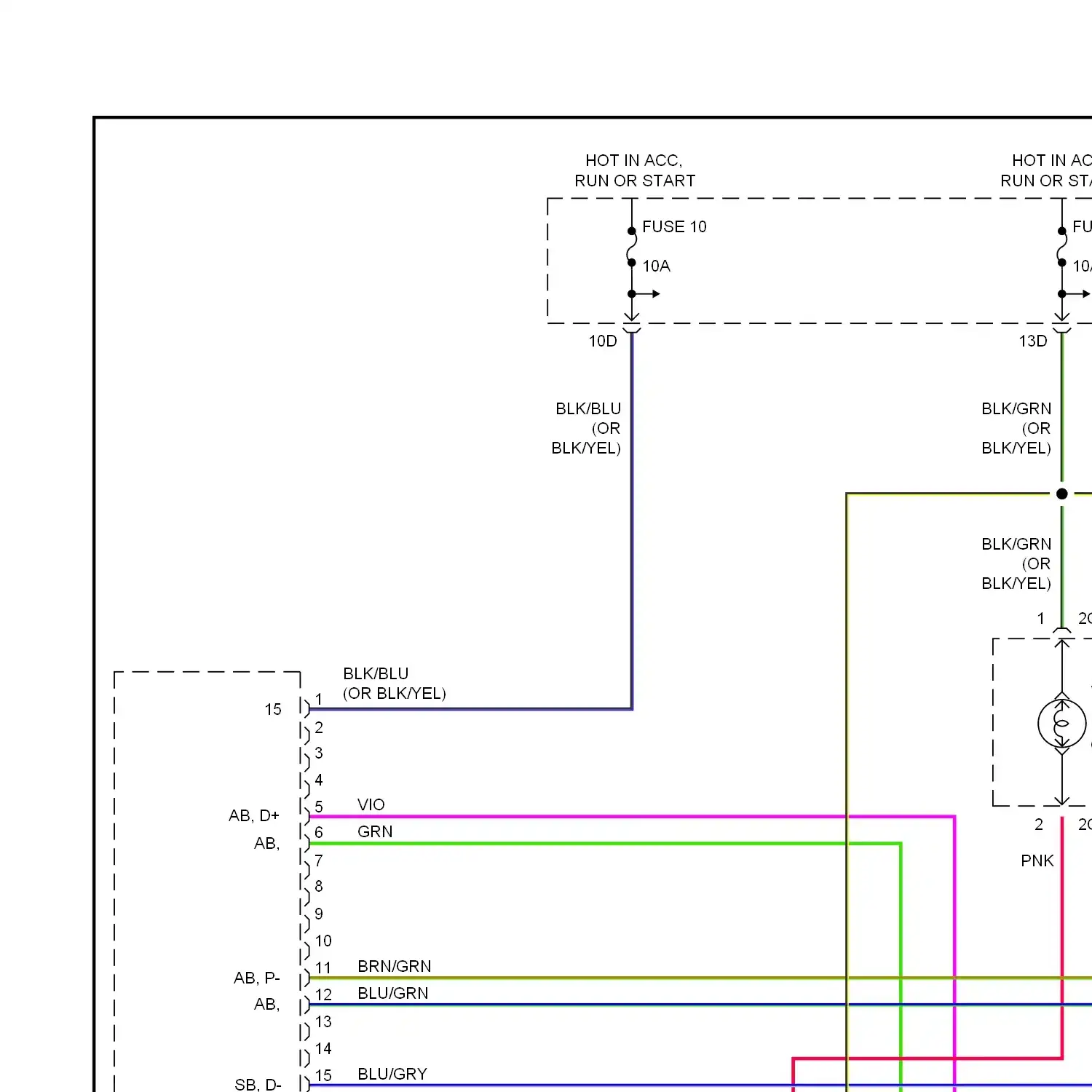Click terminal number "1" above the lamp box
Image resolution: width=1092 pixels, height=1092 pixels.
pyautogui.click(x=1041, y=618)
